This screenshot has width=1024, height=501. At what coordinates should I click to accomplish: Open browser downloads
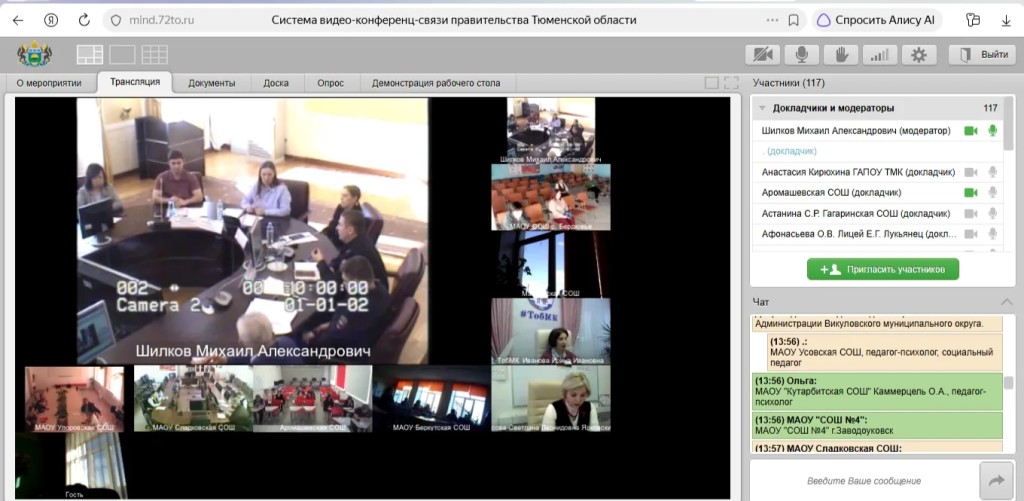tap(1006, 20)
